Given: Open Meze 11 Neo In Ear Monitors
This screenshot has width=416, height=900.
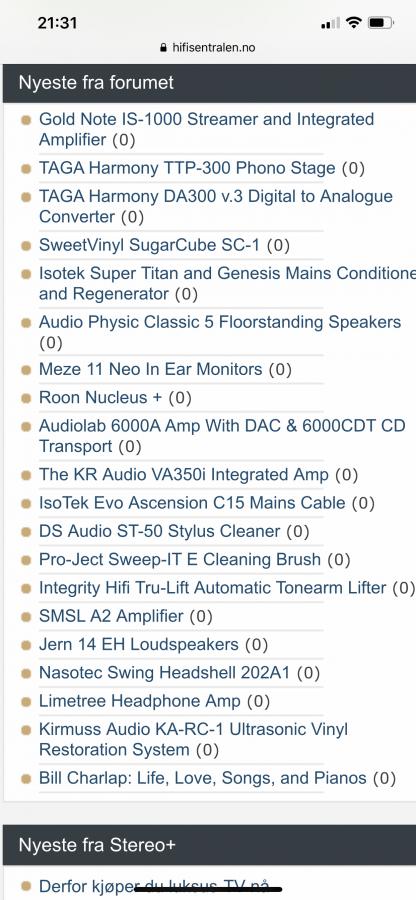Looking at the screenshot, I should click(150, 369).
